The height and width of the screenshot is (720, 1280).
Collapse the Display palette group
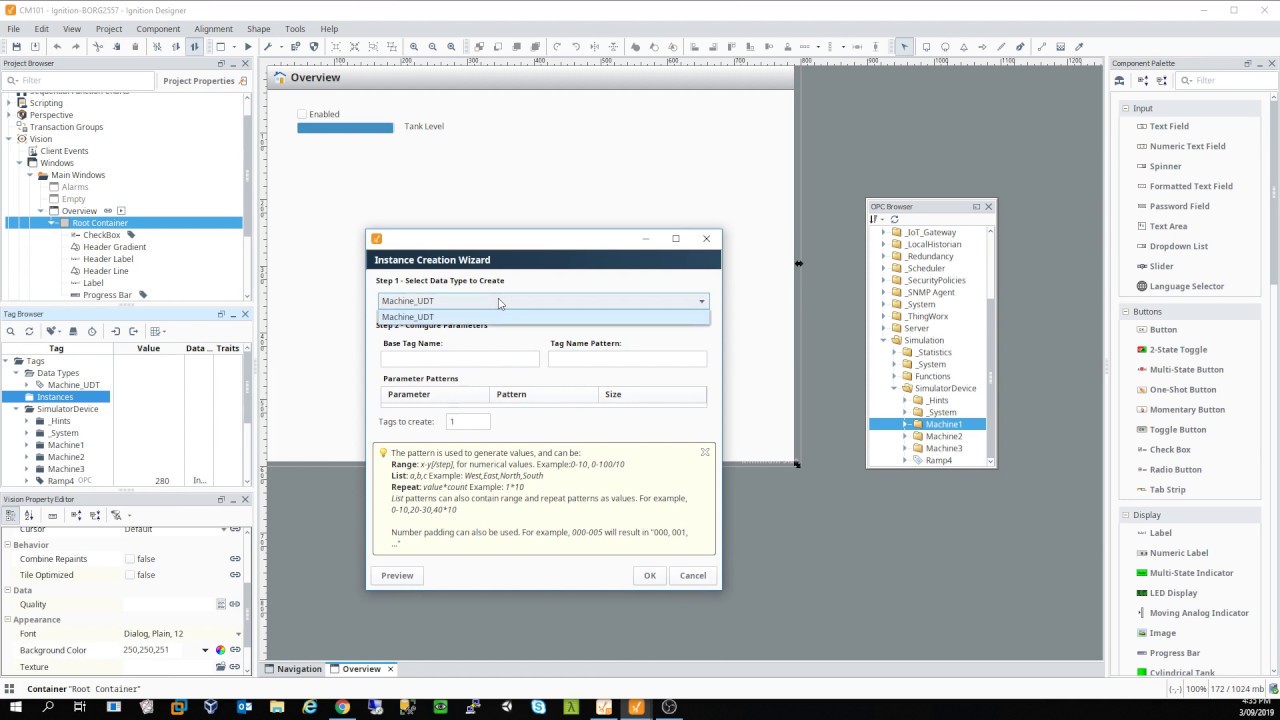point(1125,515)
